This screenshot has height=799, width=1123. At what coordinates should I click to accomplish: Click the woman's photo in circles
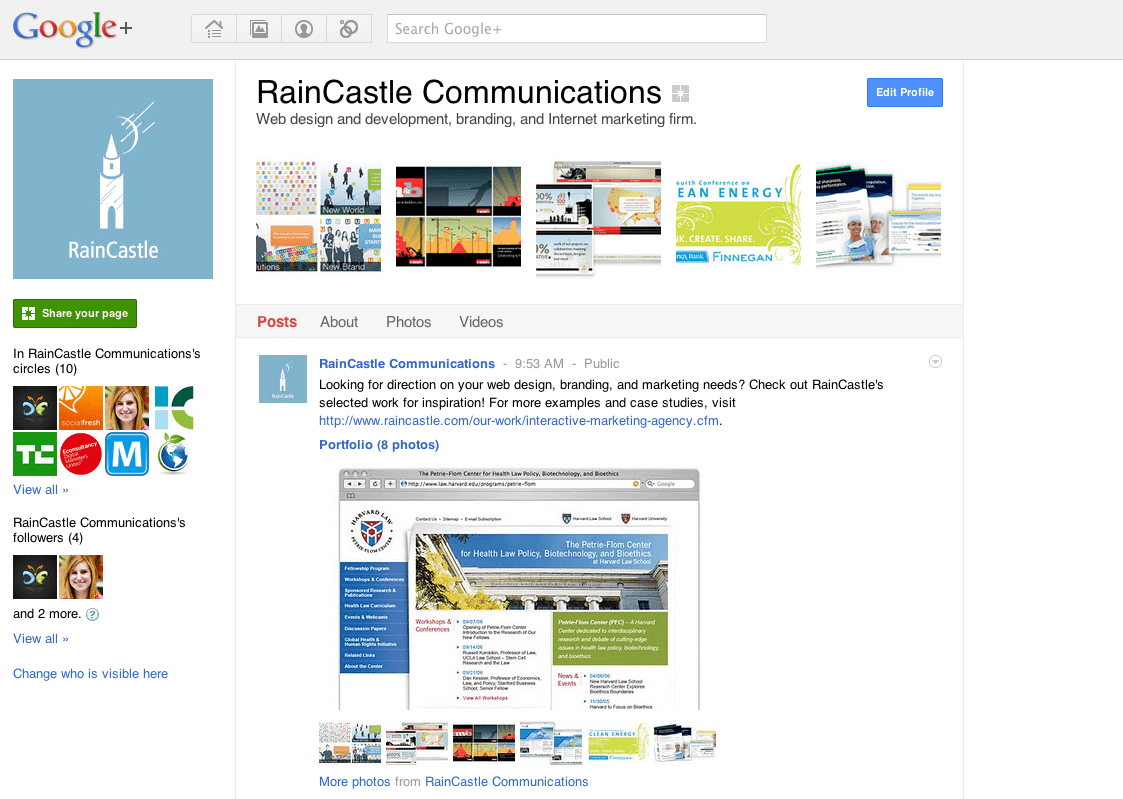click(x=127, y=408)
